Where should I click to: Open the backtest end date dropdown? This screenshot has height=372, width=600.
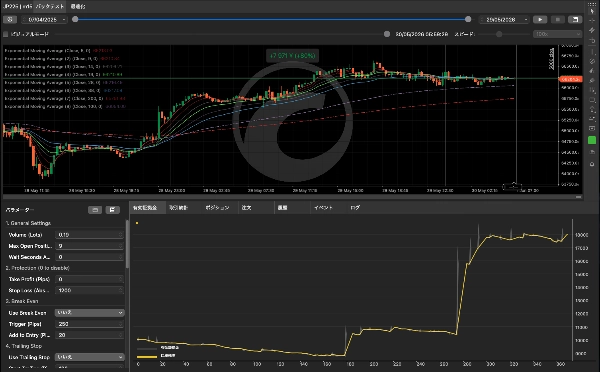(526, 20)
